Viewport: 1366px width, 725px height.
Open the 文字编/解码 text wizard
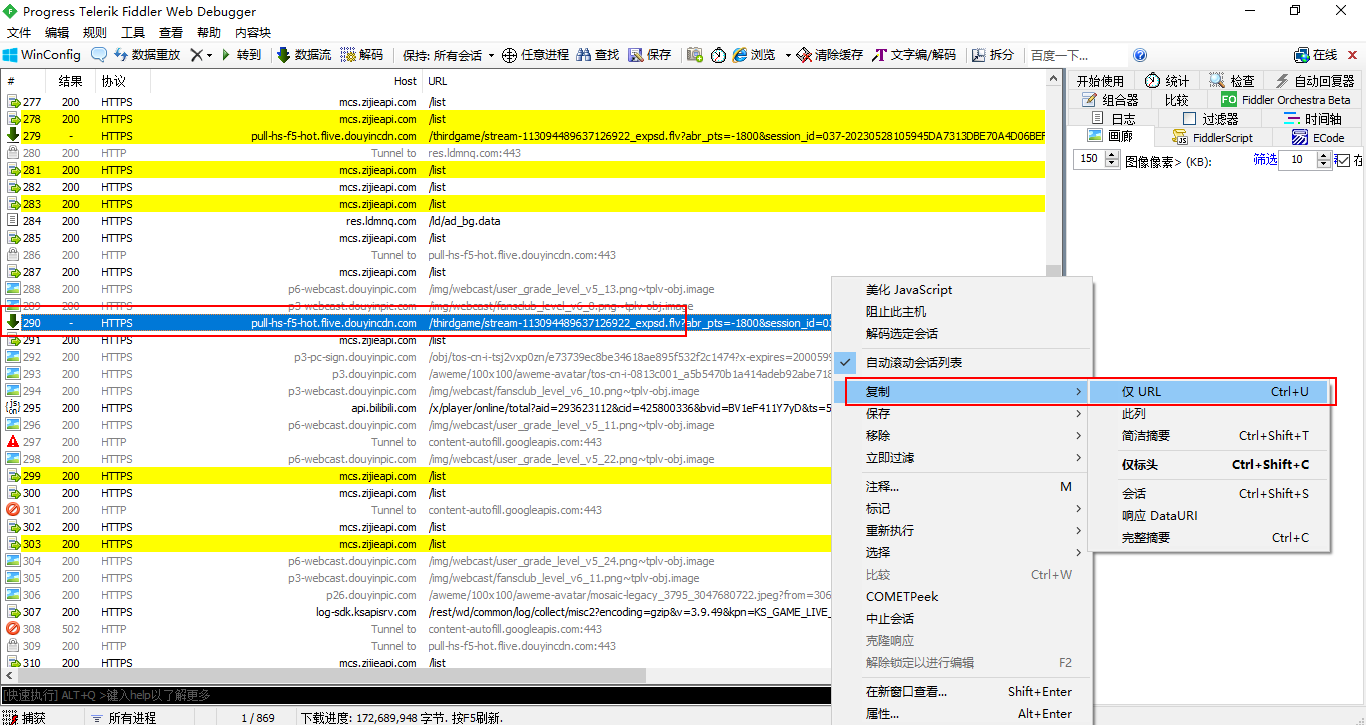click(914, 55)
